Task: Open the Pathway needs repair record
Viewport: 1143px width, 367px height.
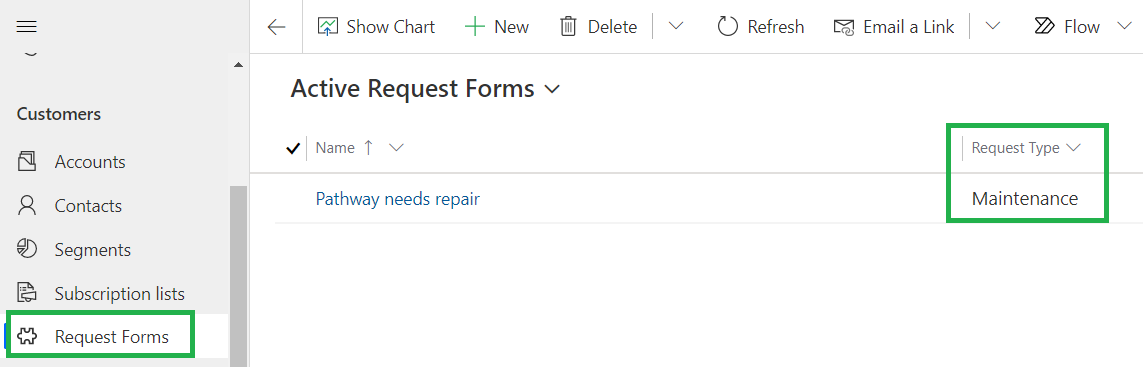Action: tap(397, 198)
